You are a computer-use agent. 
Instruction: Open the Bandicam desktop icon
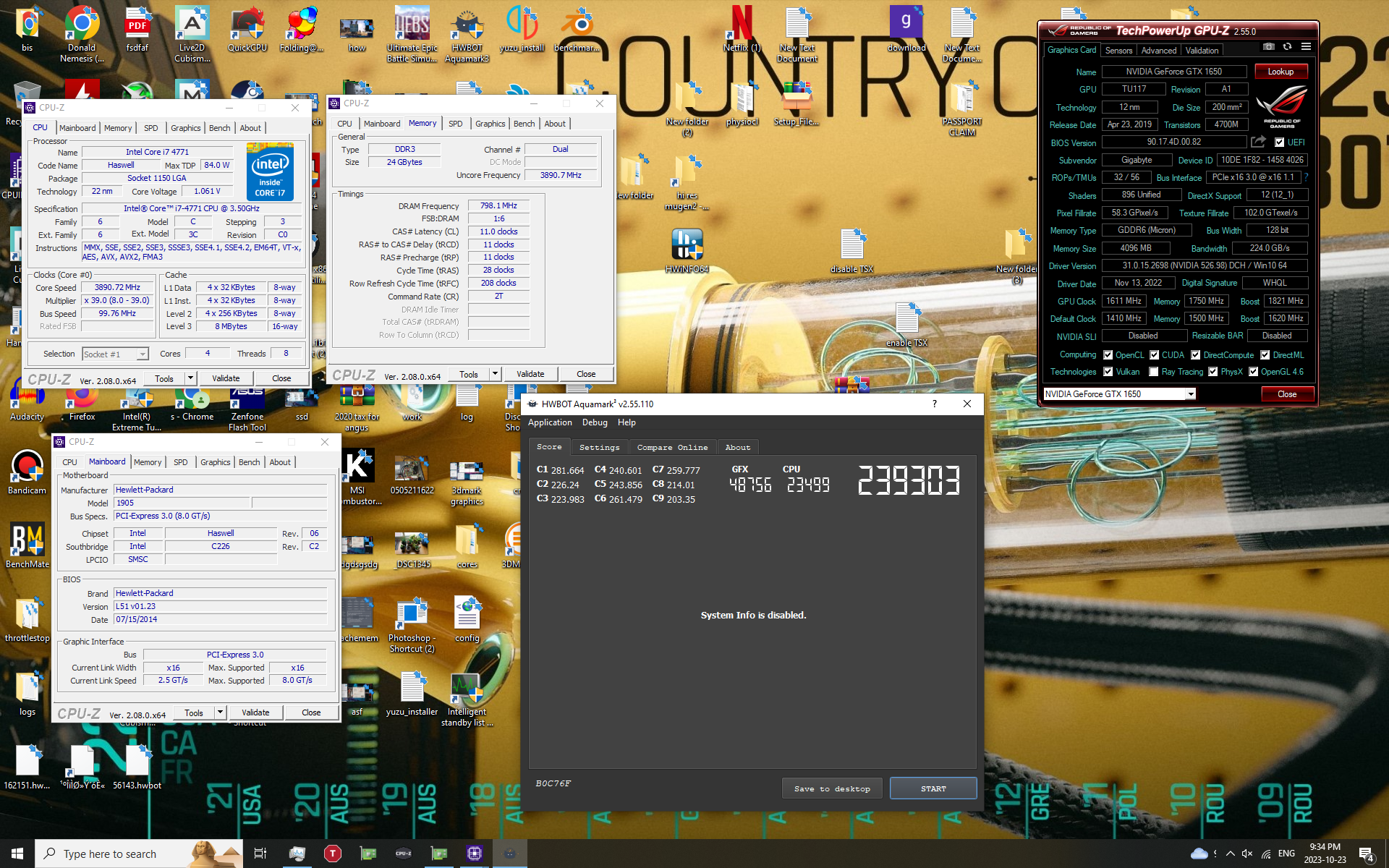tap(27, 473)
